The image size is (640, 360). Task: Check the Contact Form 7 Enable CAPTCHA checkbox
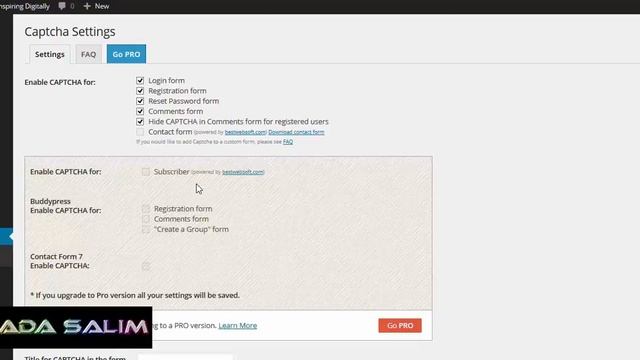146,266
